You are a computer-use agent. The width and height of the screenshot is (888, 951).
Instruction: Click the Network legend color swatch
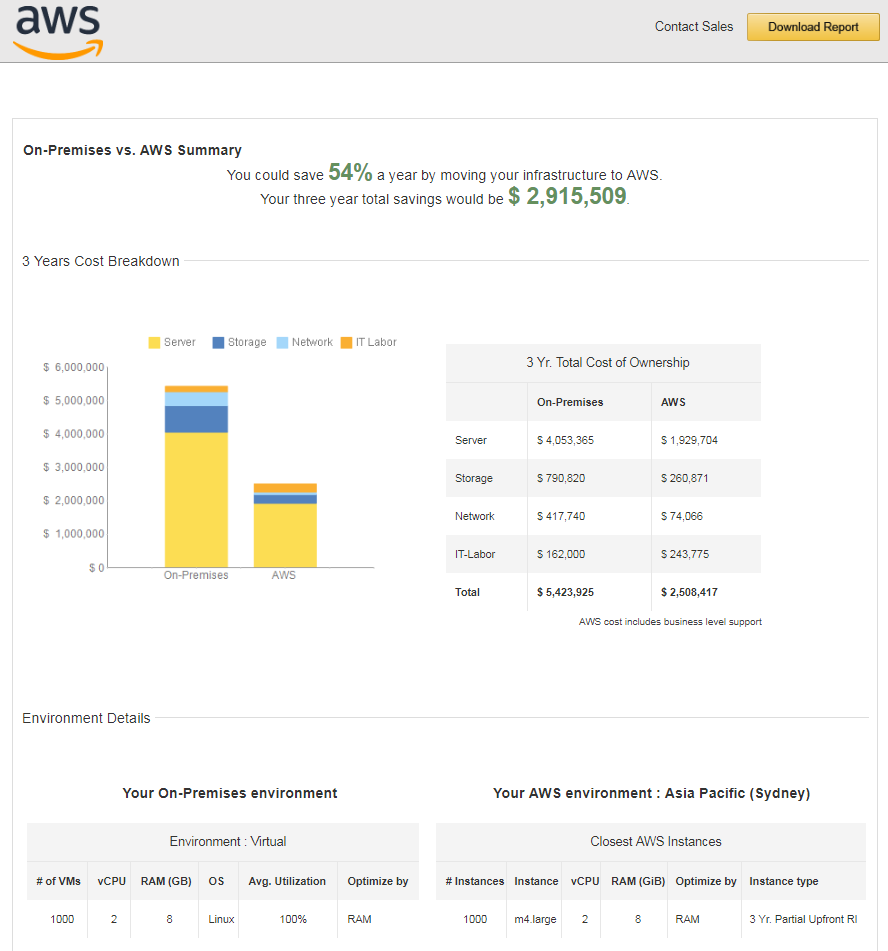click(x=282, y=343)
